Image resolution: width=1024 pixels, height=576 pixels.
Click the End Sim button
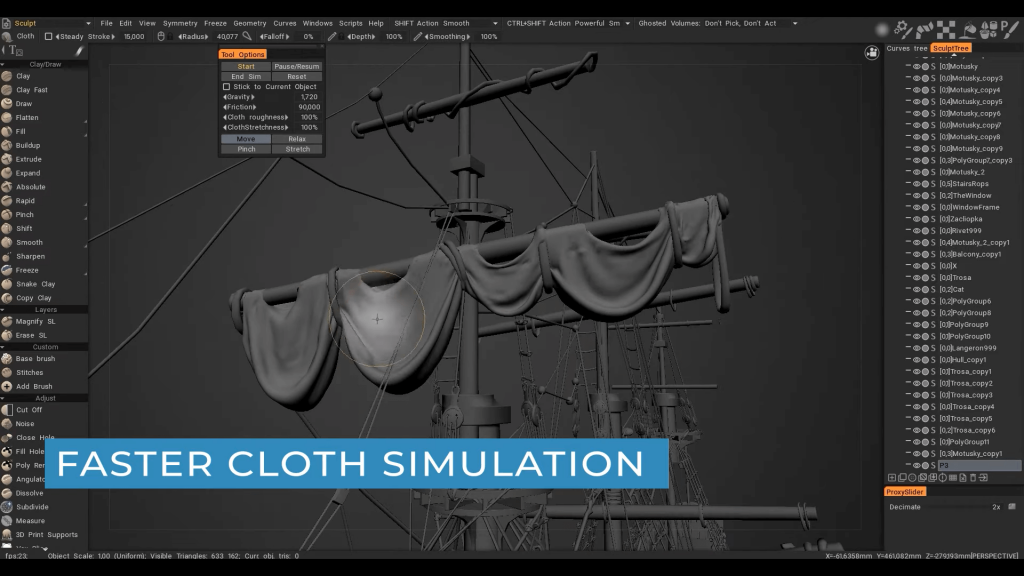pos(246,76)
